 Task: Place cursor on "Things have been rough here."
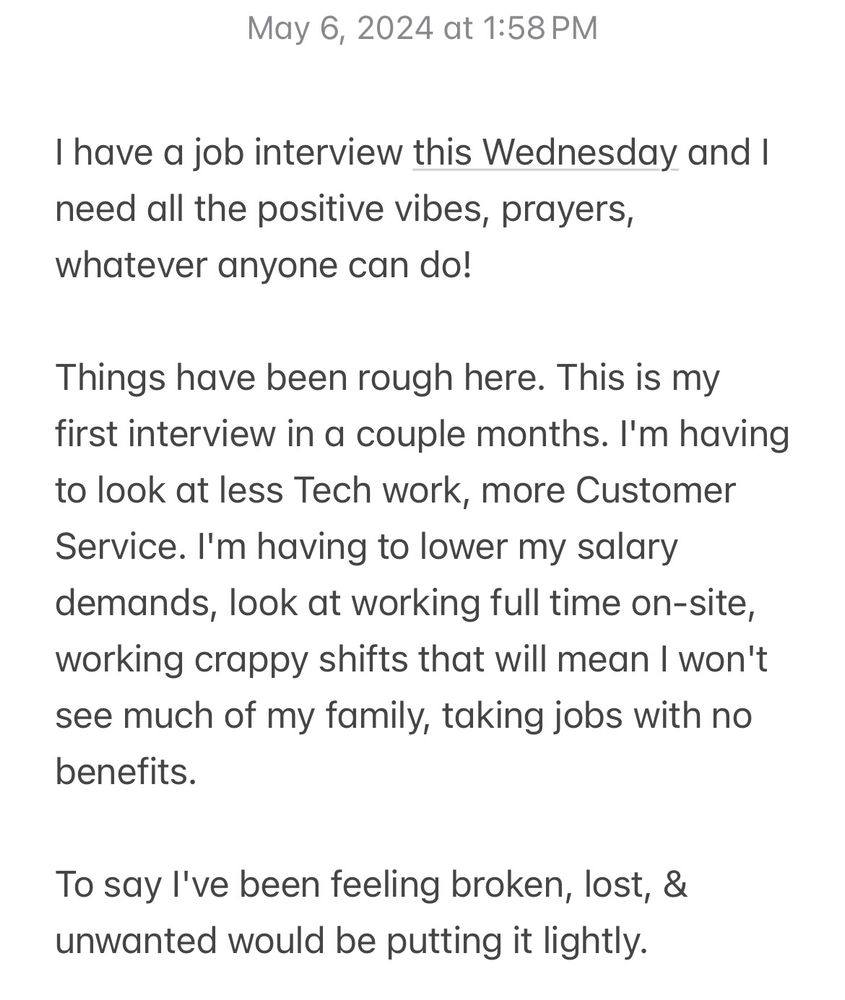(x=300, y=379)
